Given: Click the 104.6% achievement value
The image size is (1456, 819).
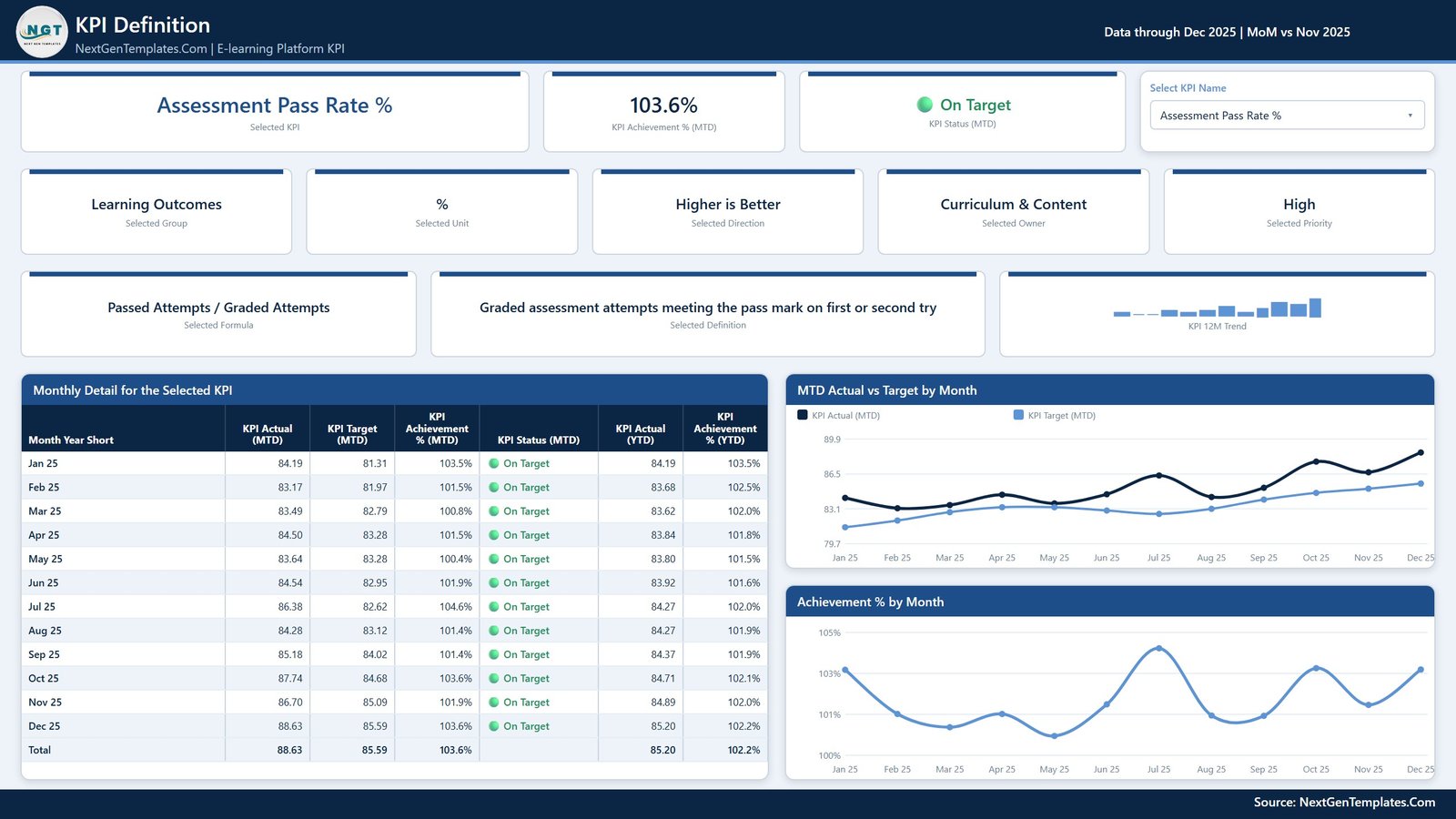Looking at the screenshot, I should click(456, 607).
